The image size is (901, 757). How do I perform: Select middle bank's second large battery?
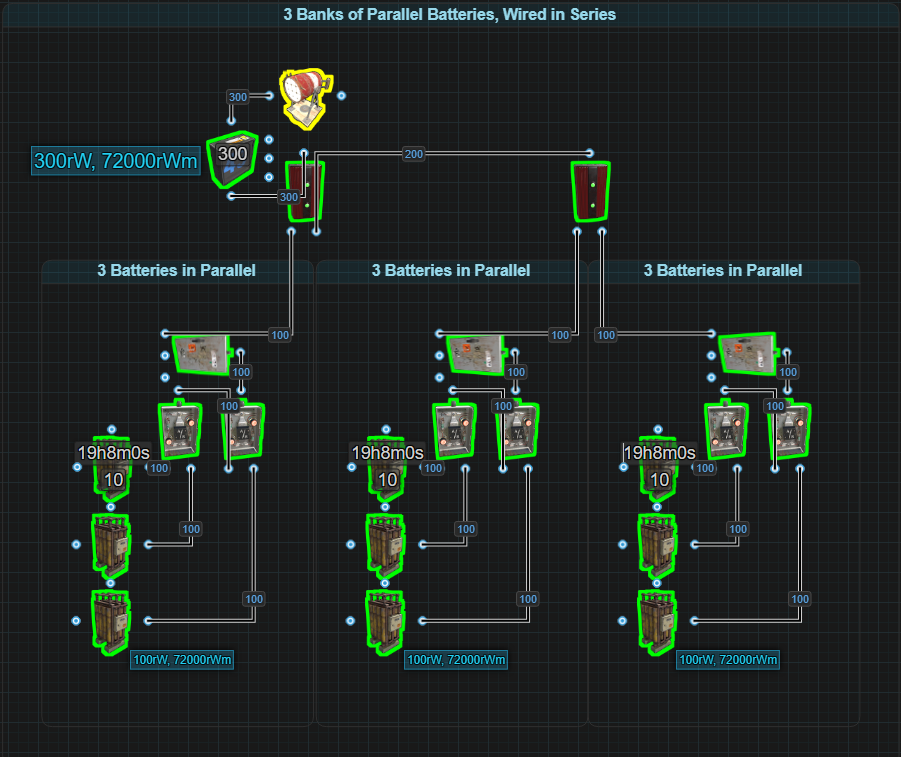[385, 545]
